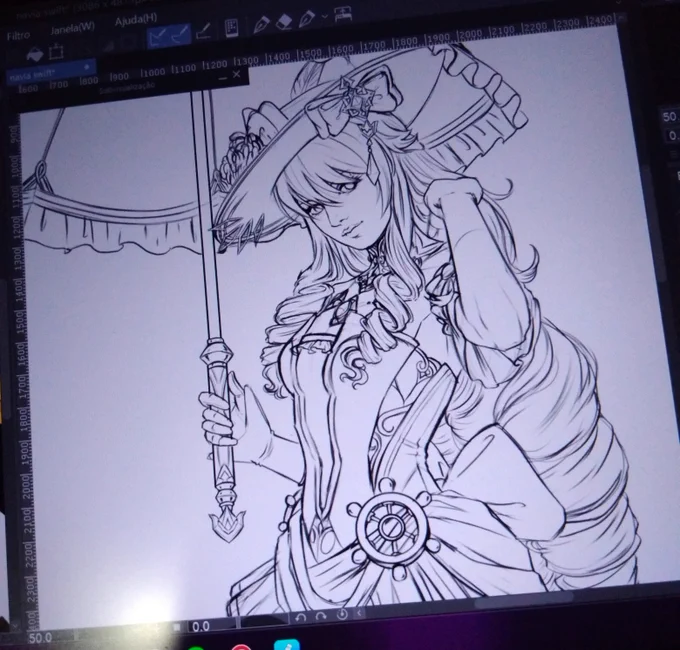Select the first pen nib tool icon
680x650 pixels.
pos(261,24)
